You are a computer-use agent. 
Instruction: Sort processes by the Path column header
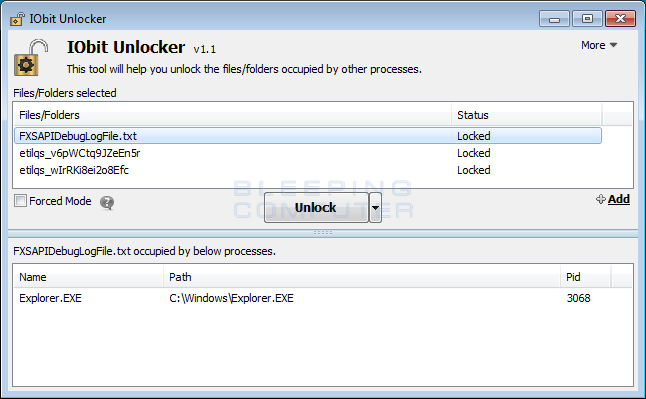362,277
